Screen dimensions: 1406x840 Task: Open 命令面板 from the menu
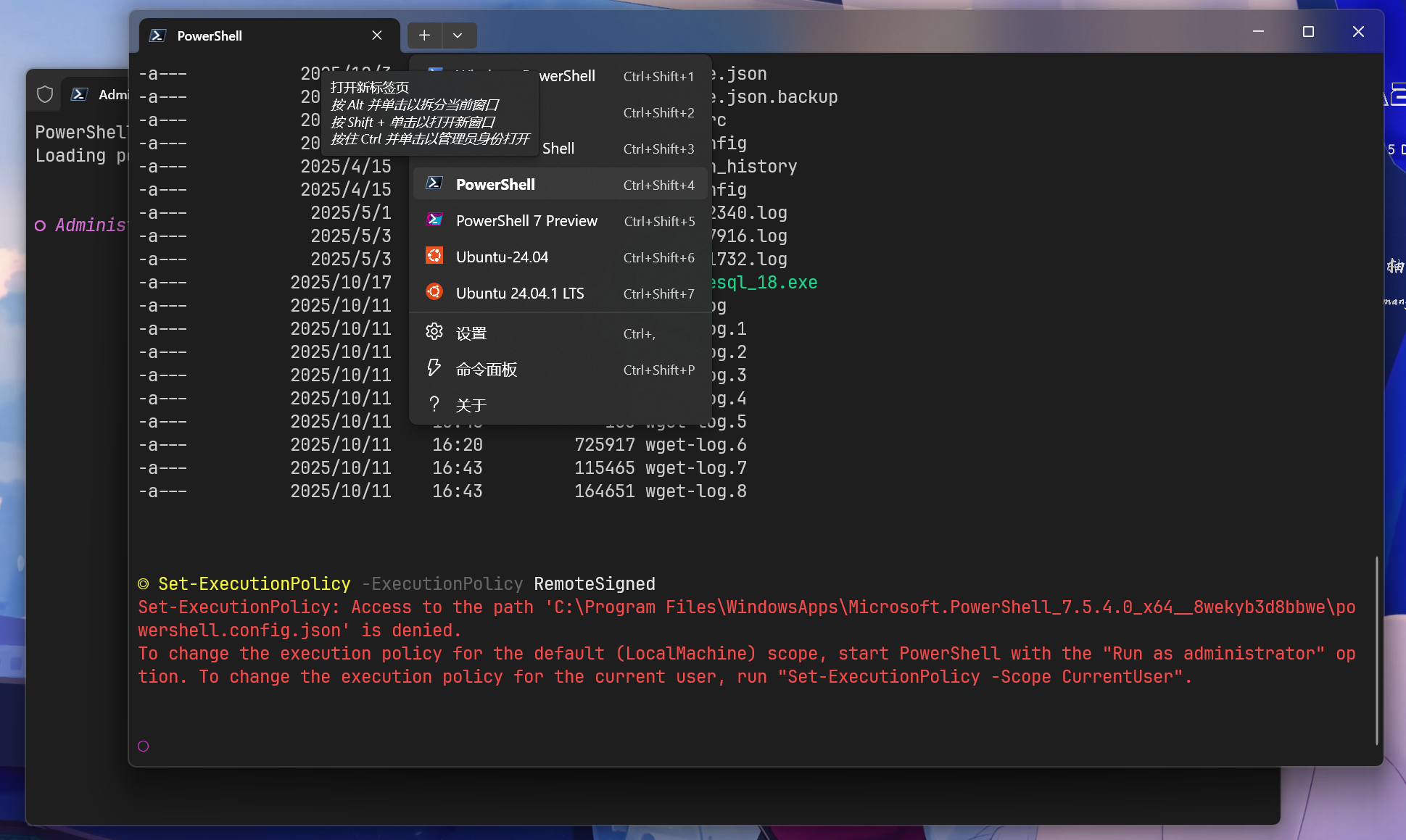[486, 369]
